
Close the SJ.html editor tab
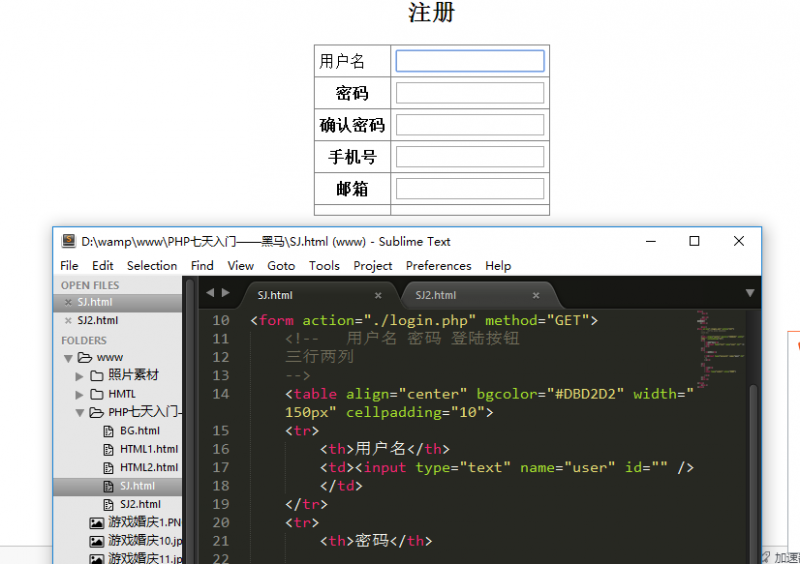coord(378,296)
